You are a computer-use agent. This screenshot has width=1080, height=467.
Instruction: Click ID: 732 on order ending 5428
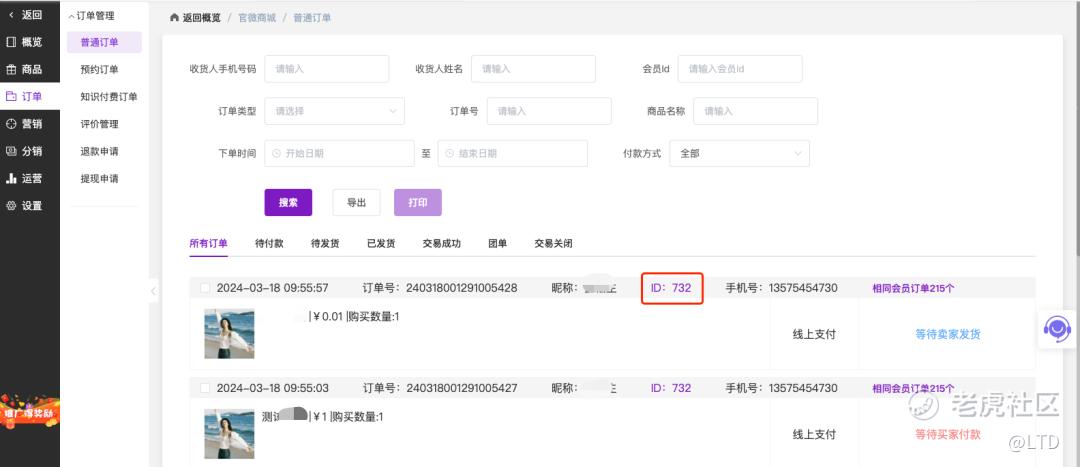pos(671,288)
